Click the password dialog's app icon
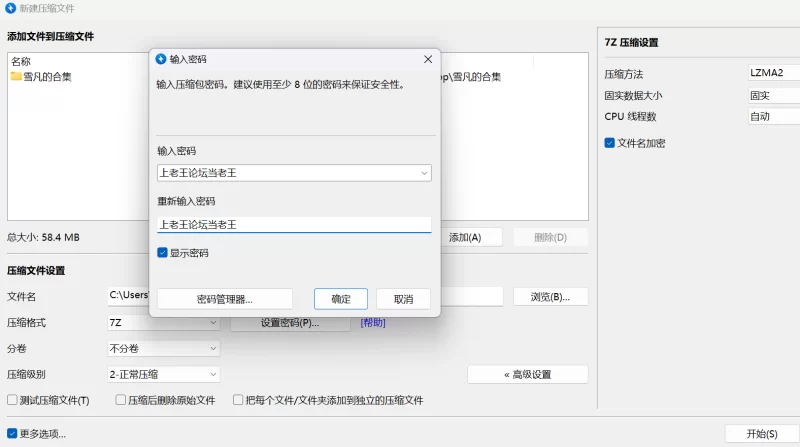The height and width of the screenshot is (447, 800). pyautogui.click(x=161, y=60)
